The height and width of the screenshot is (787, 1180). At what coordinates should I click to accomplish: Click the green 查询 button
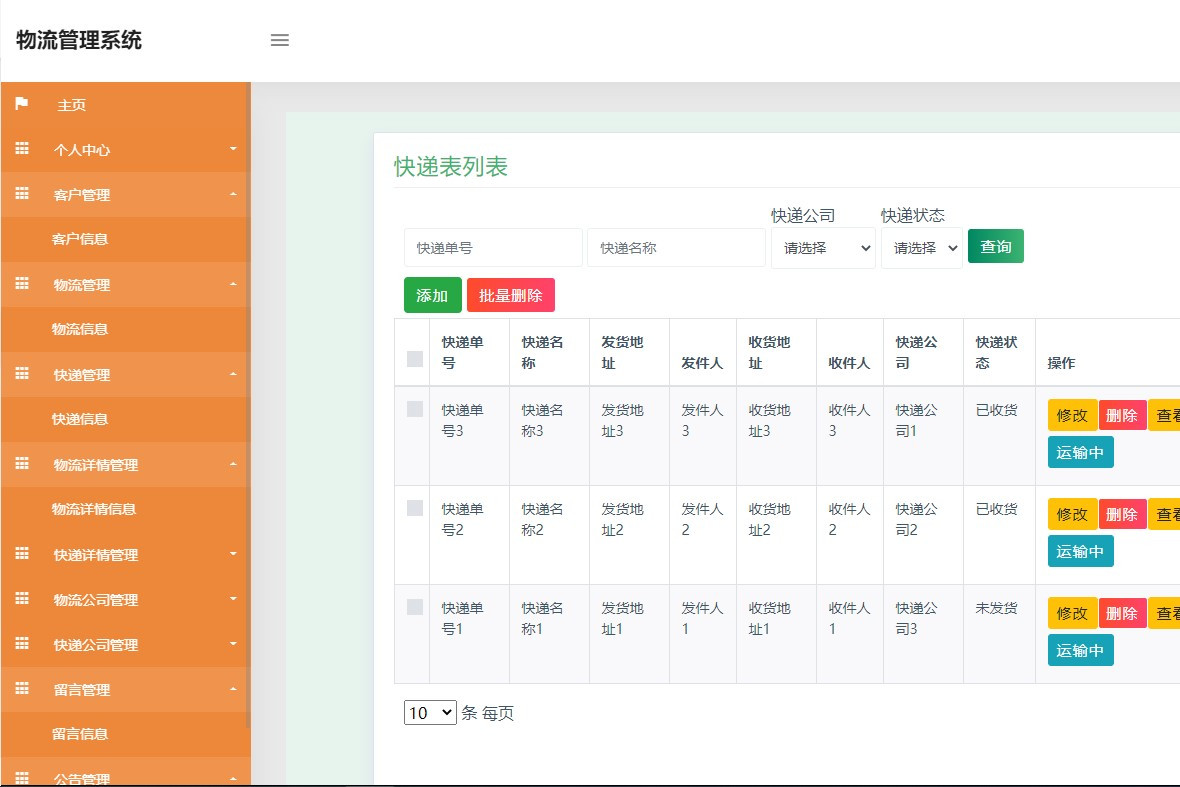pyautogui.click(x=996, y=246)
